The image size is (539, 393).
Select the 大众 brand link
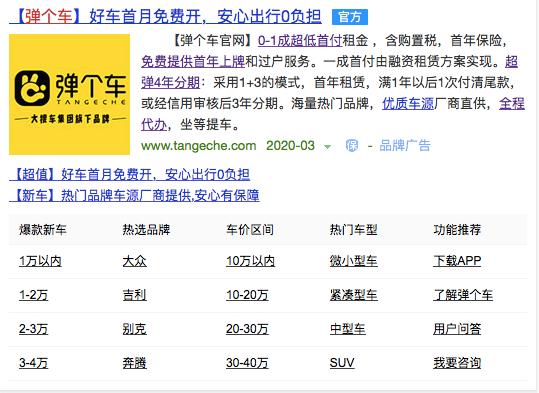click(134, 261)
